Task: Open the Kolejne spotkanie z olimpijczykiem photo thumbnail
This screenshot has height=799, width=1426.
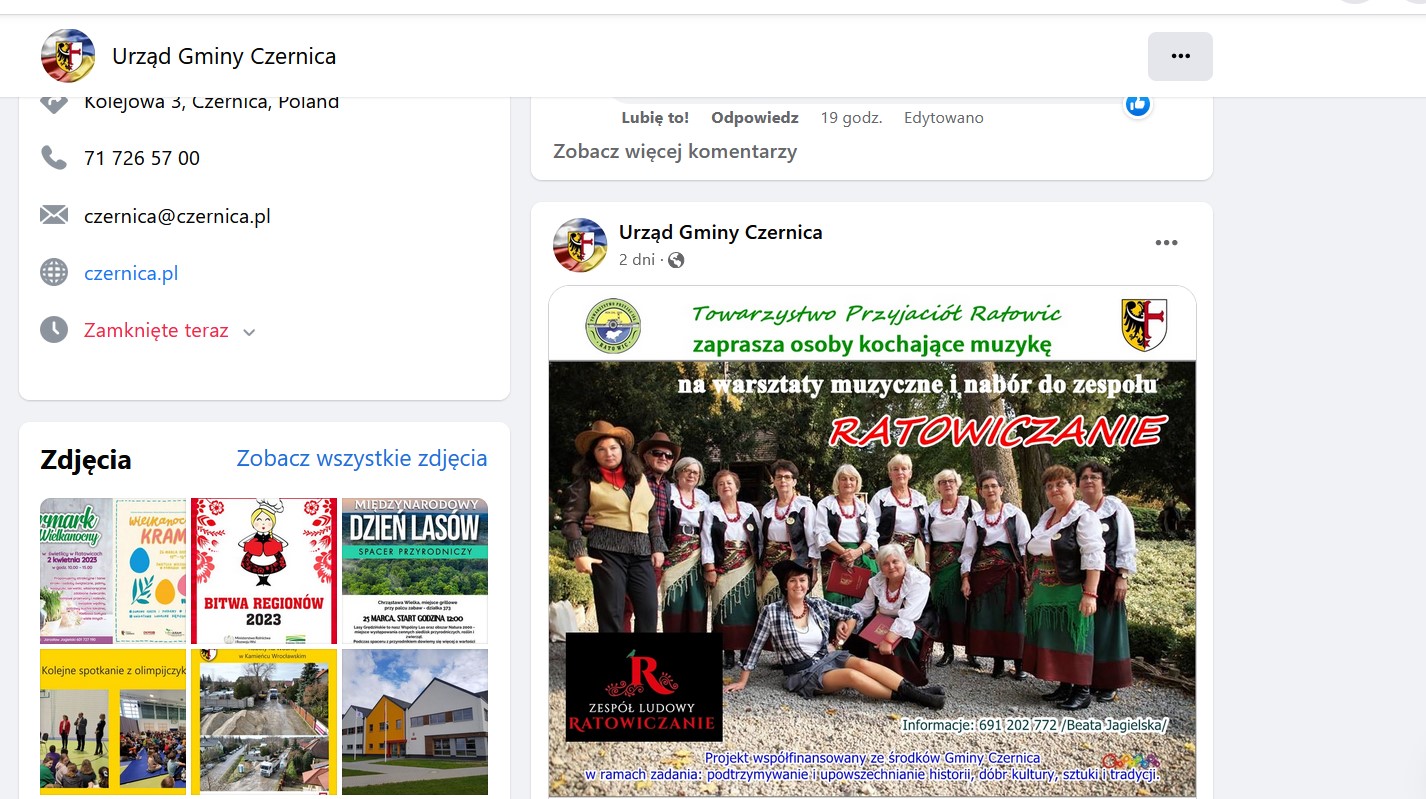Action: click(x=113, y=722)
